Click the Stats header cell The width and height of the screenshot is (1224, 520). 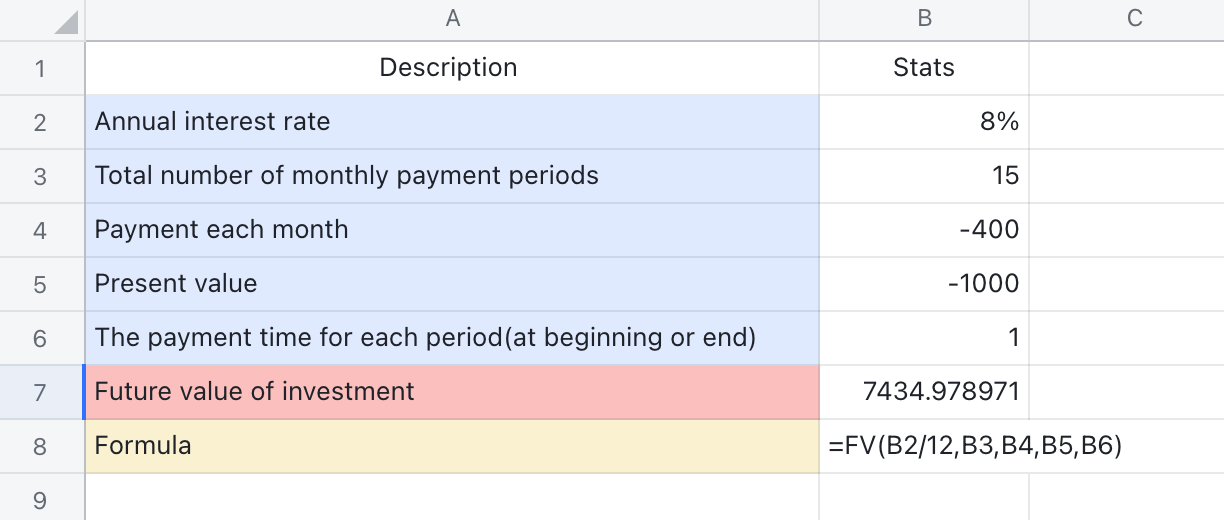coord(923,68)
